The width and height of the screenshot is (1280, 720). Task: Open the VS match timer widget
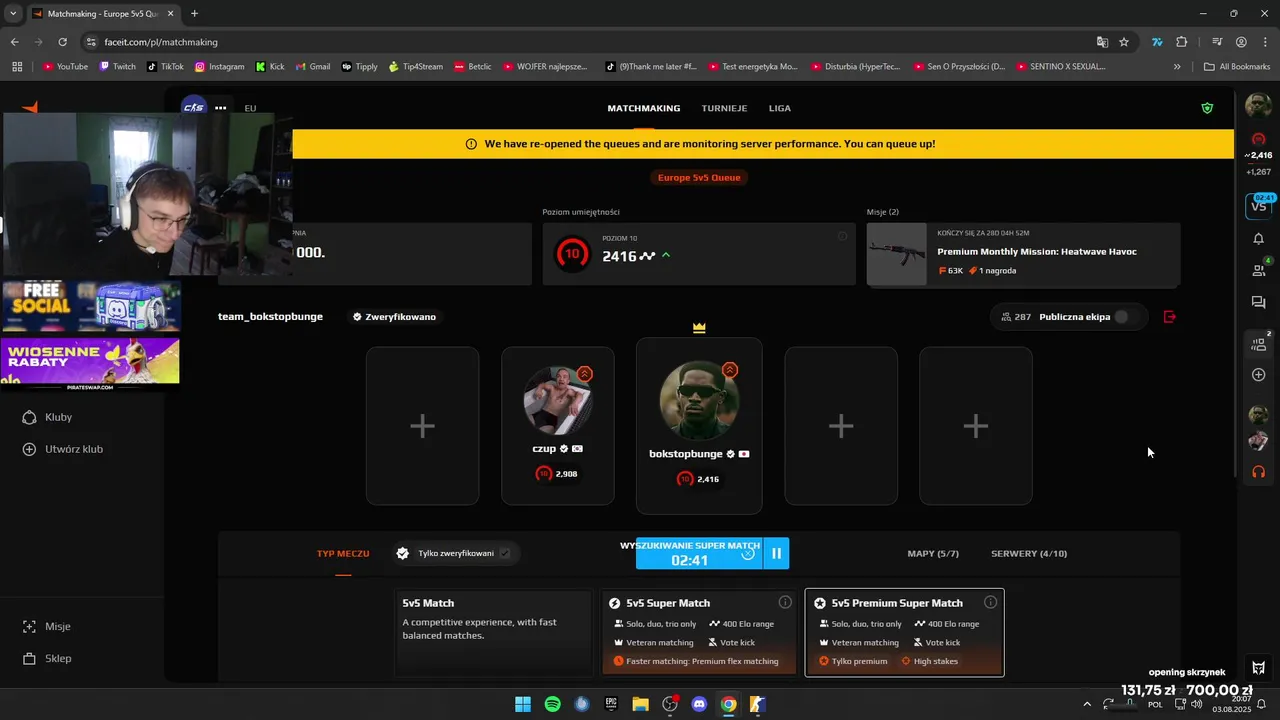(1258, 205)
